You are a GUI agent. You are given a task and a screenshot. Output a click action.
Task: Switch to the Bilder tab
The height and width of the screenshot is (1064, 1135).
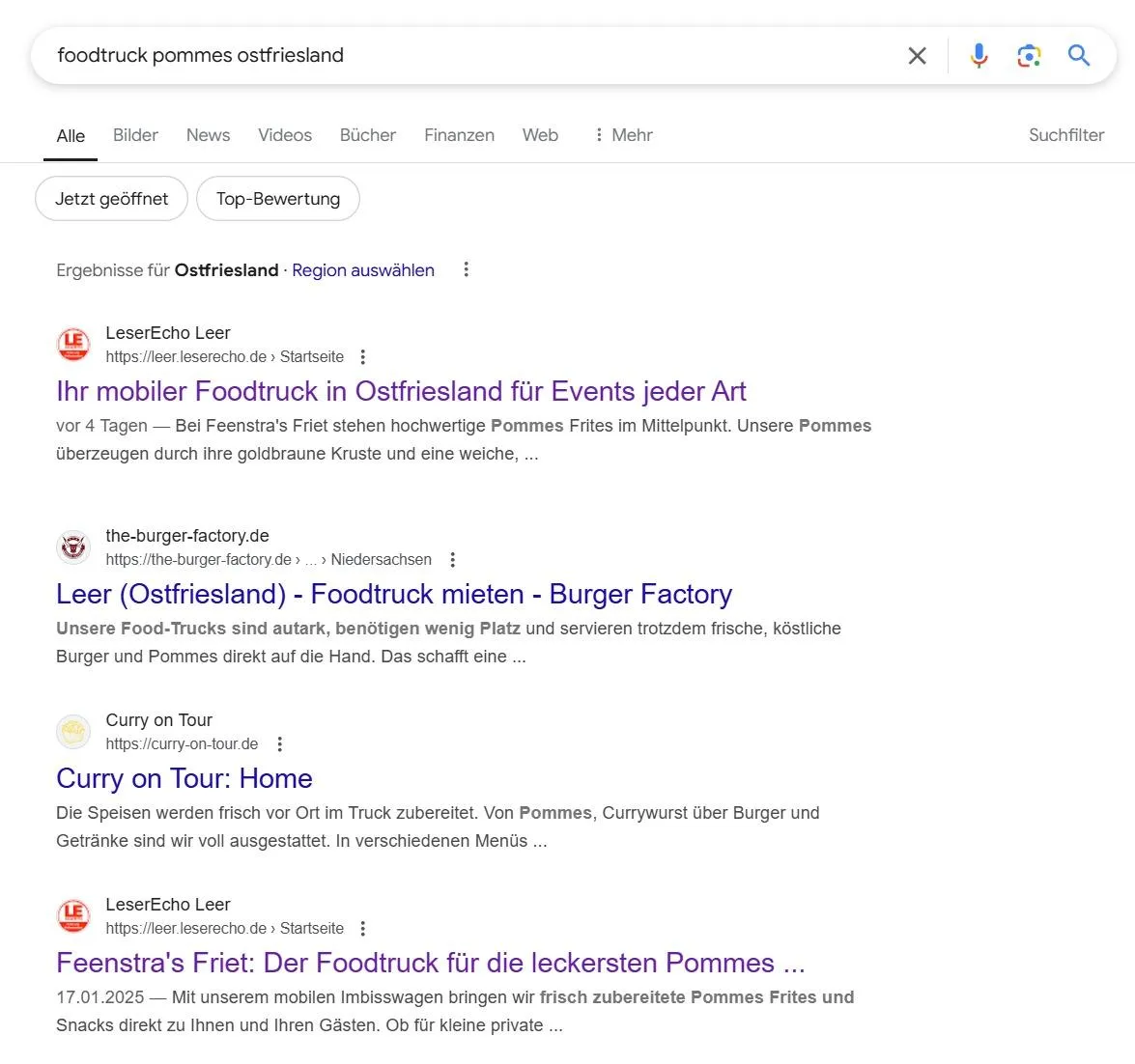pyautogui.click(x=135, y=135)
